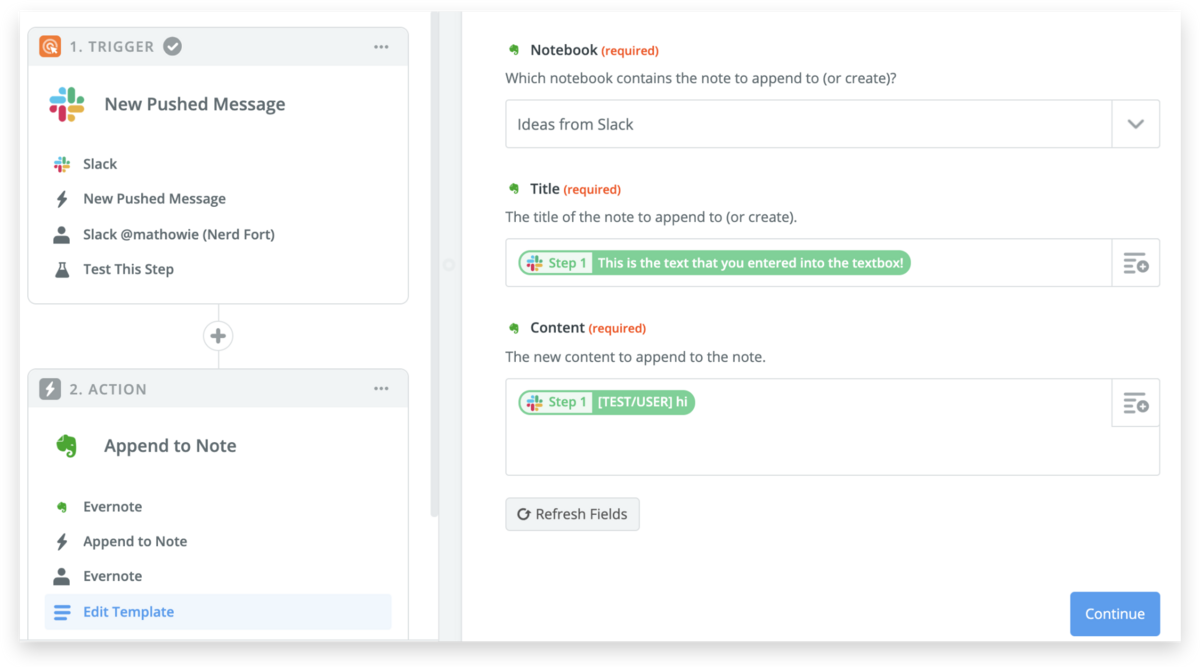Click the Refresh Fields button

tap(572, 514)
